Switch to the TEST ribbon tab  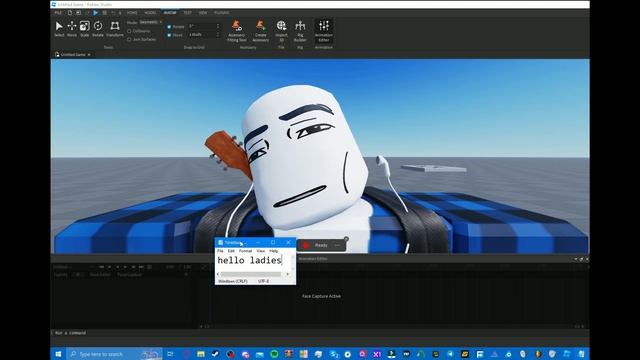187,13
